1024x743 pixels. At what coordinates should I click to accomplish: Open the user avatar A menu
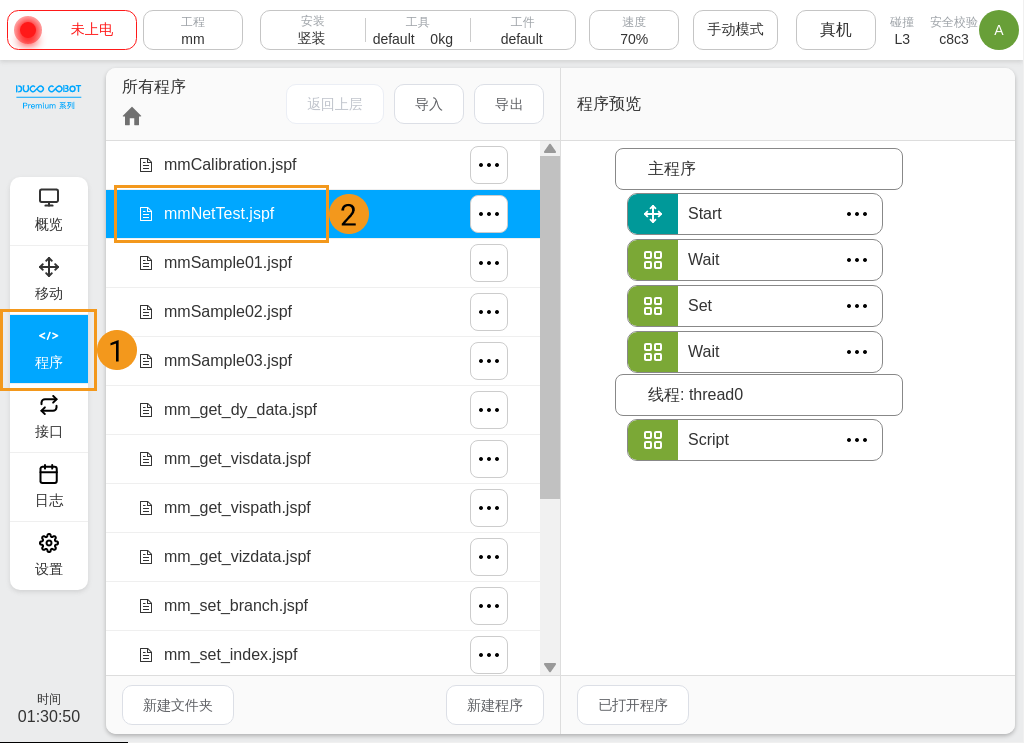[x=999, y=30]
